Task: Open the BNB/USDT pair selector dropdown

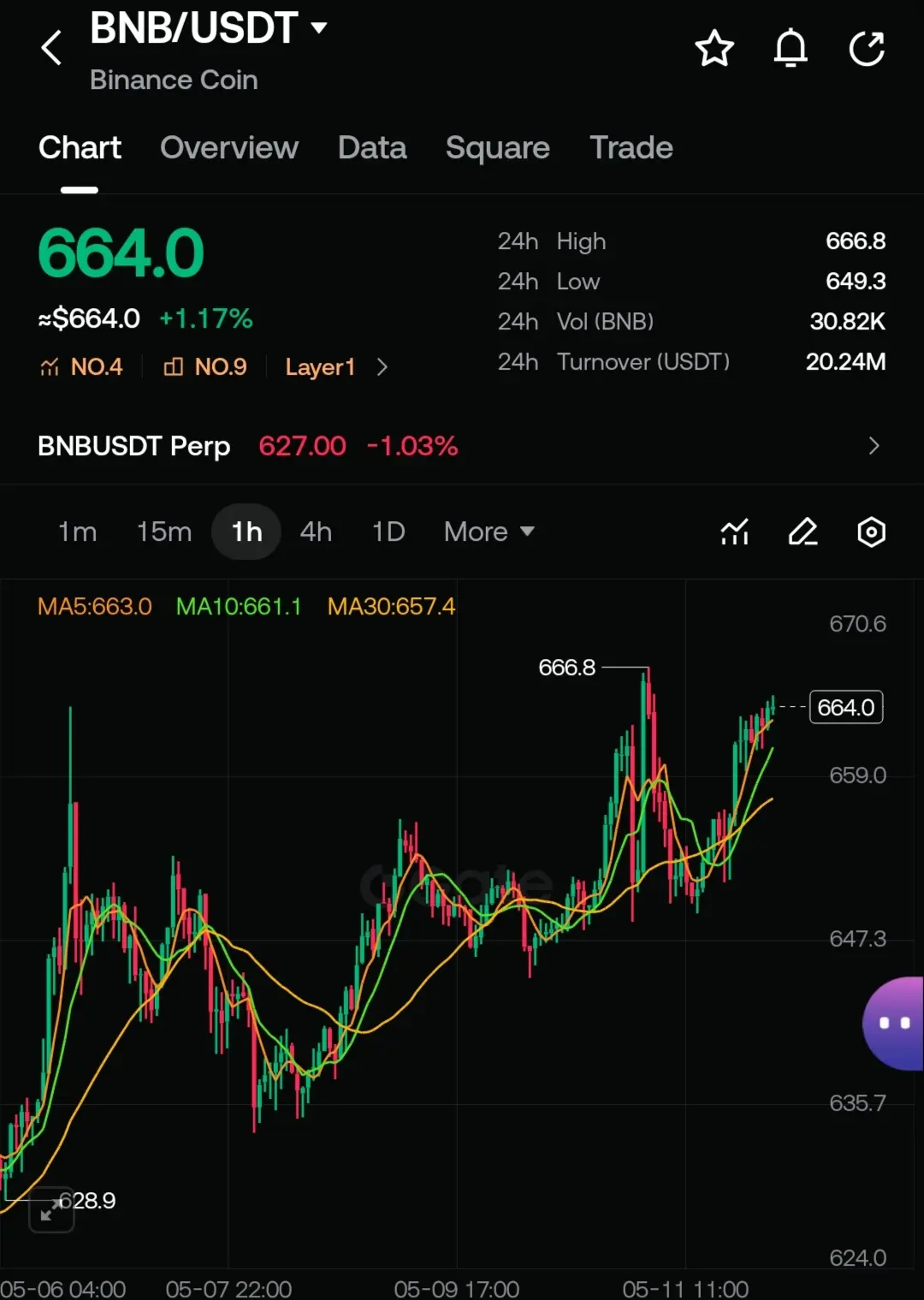Action: coord(209,28)
